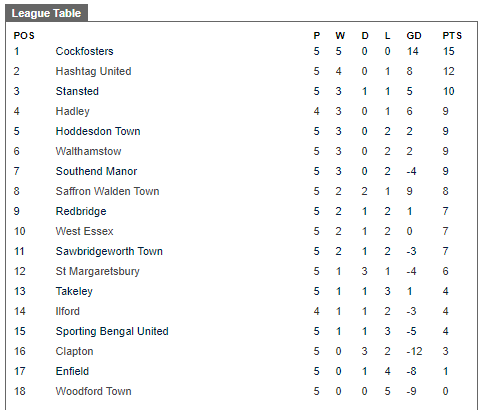Open Sporting Bengal United link
The height and width of the screenshot is (410, 485).
coord(112,331)
